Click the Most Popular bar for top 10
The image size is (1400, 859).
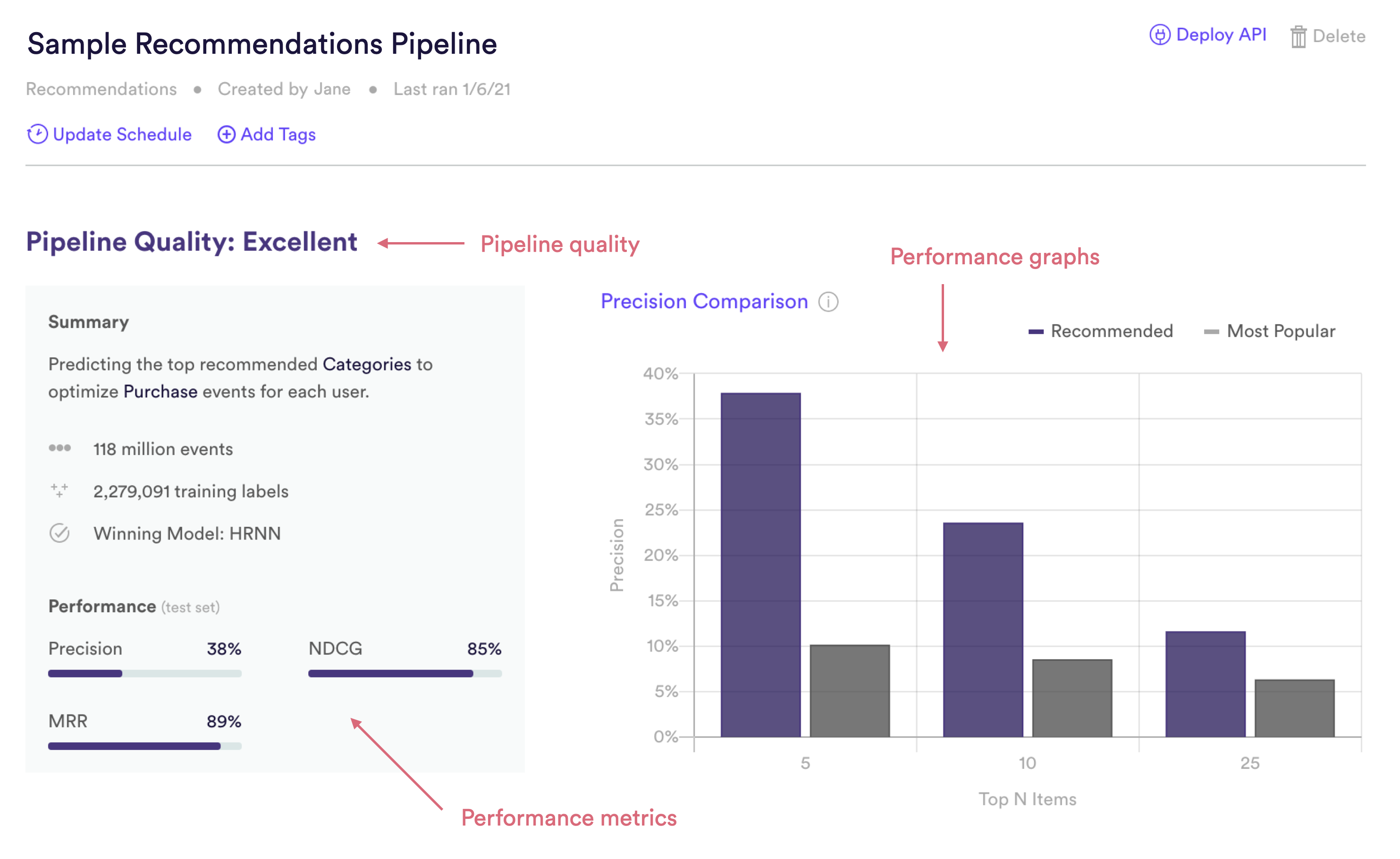pyautogui.click(x=1072, y=699)
